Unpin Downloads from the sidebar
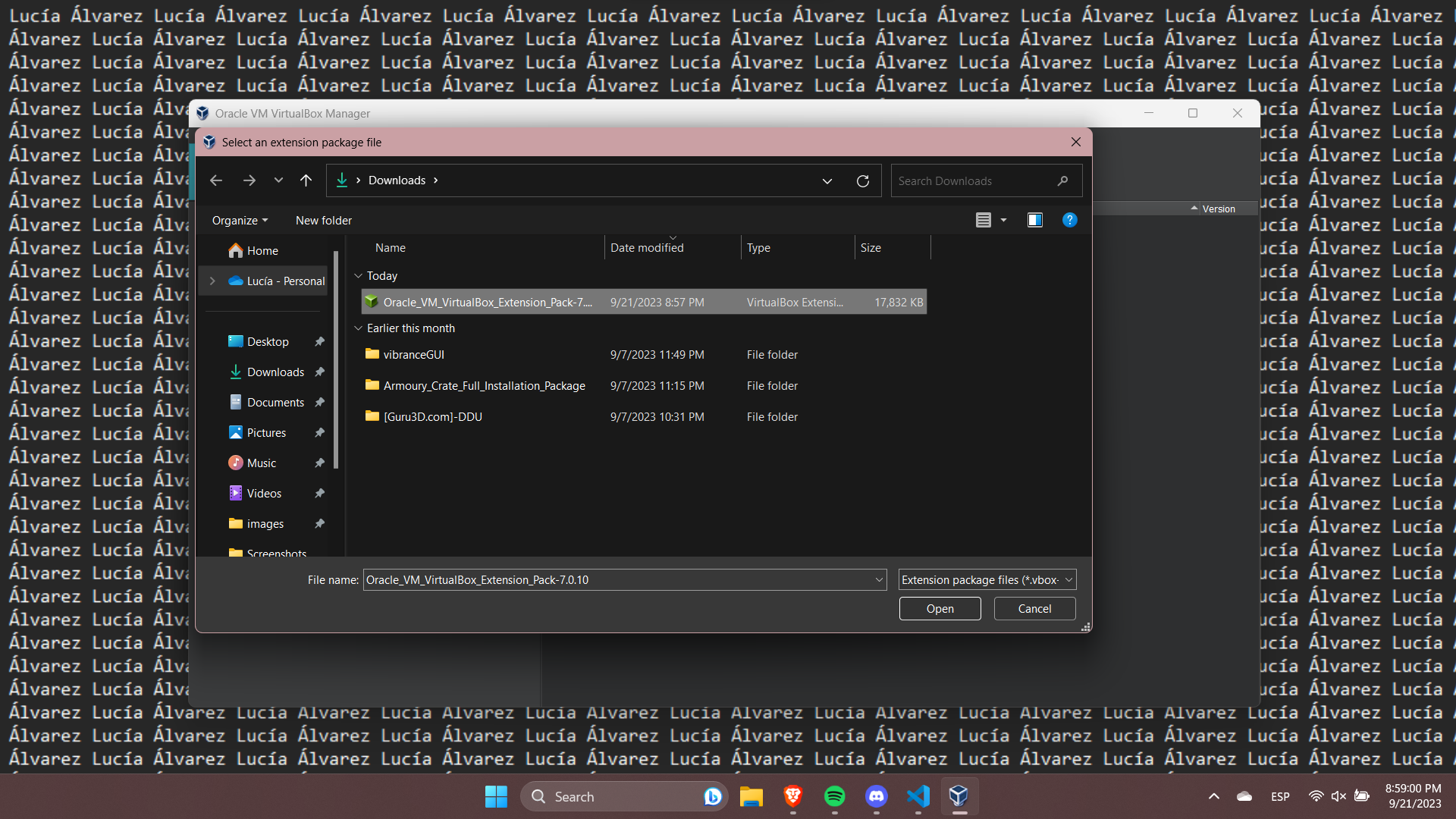This screenshot has width=1456, height=819. click(319, 372)
